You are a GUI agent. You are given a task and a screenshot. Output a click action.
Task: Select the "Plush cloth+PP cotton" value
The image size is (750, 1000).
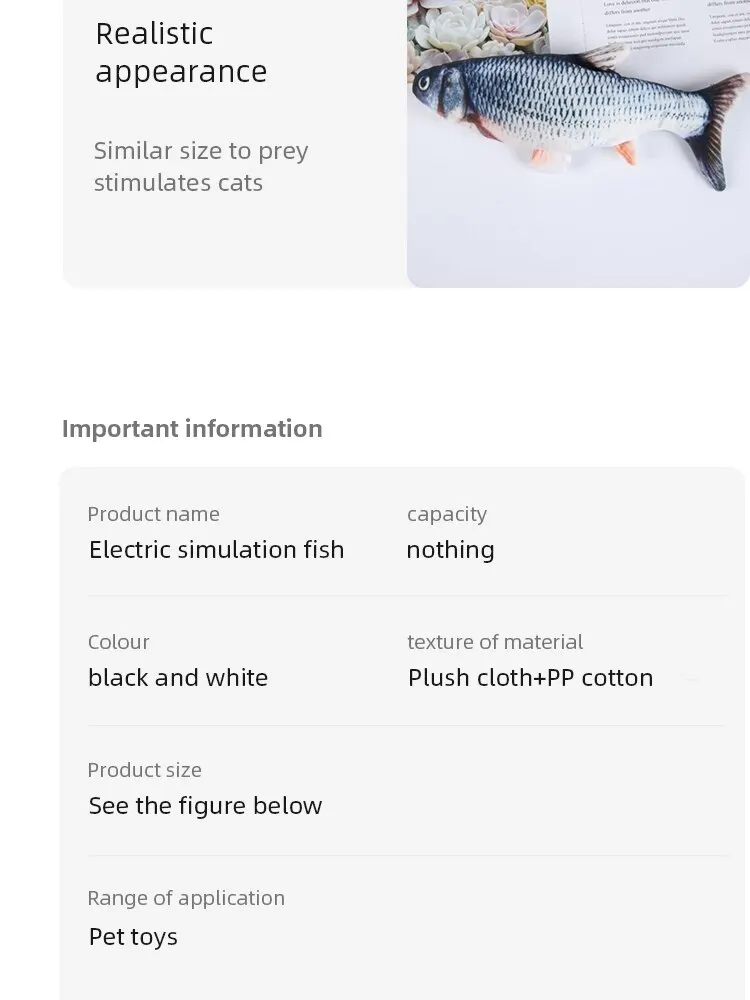pyautogui.click(x=530, y=678)
